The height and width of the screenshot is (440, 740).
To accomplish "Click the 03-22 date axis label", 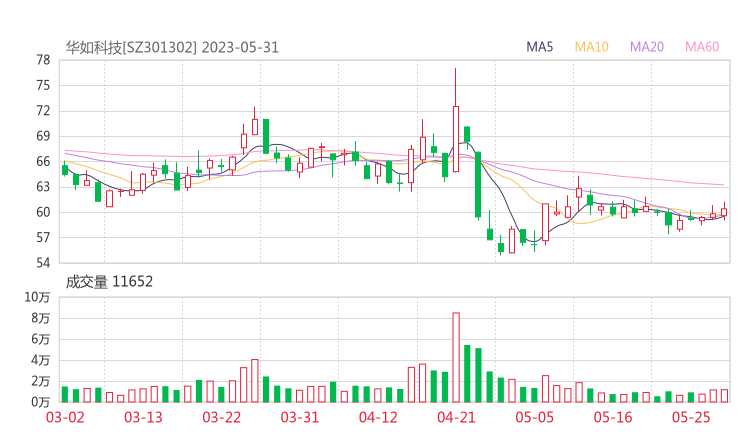I will (x=221, y=417).
